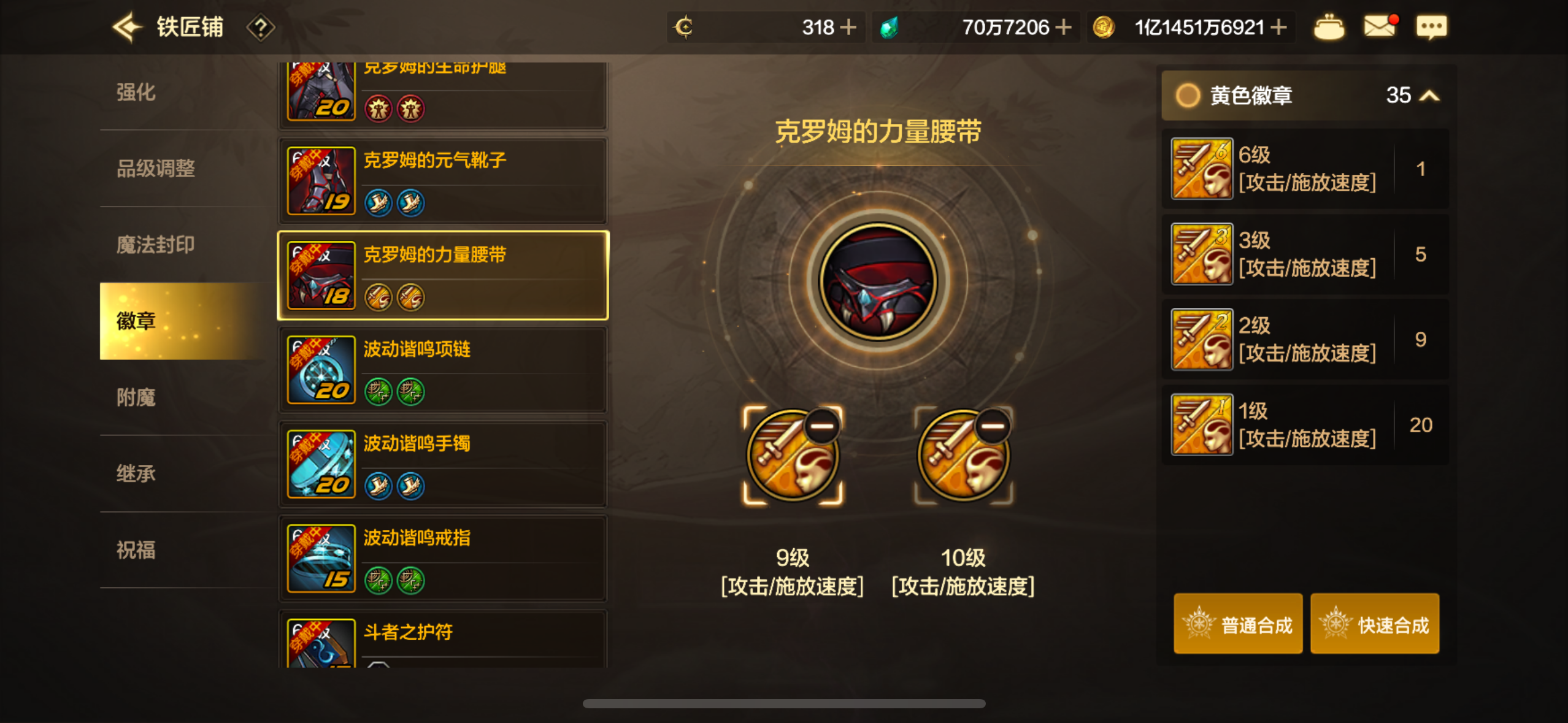Select the 6级 attack/cast speed emblem
Image resolution: width=1568 pixels, height=723 pixels.
pos(1305,169)
